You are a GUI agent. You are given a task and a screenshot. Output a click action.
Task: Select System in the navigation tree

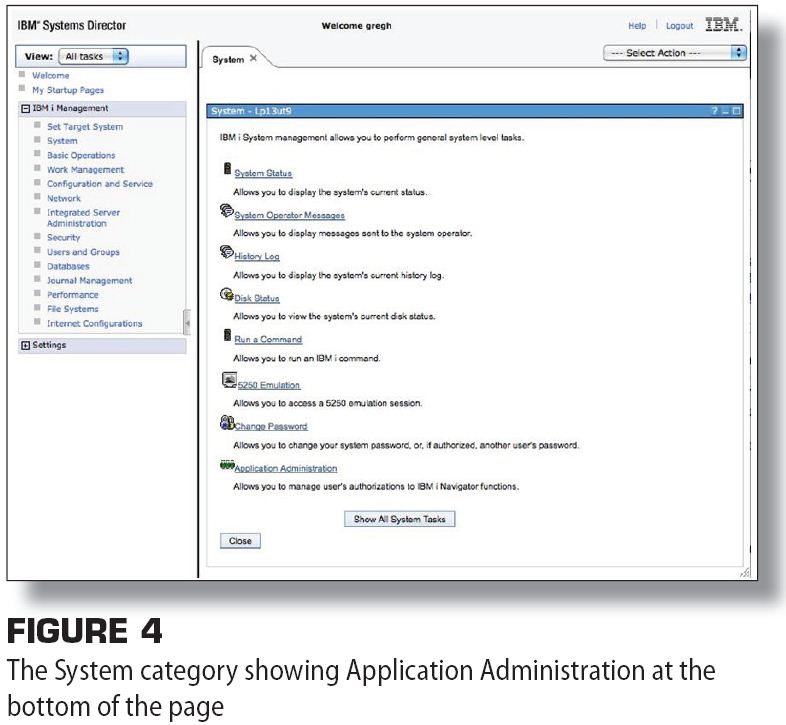pos(62,141)
